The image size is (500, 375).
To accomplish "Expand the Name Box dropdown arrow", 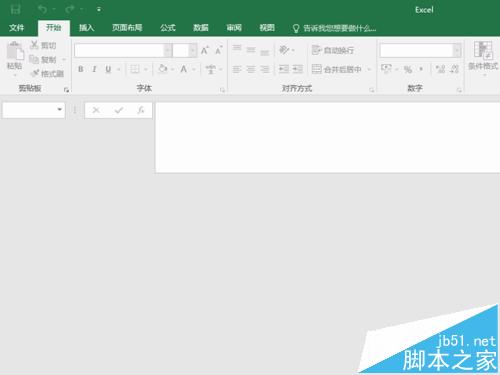I will [59, 109].
